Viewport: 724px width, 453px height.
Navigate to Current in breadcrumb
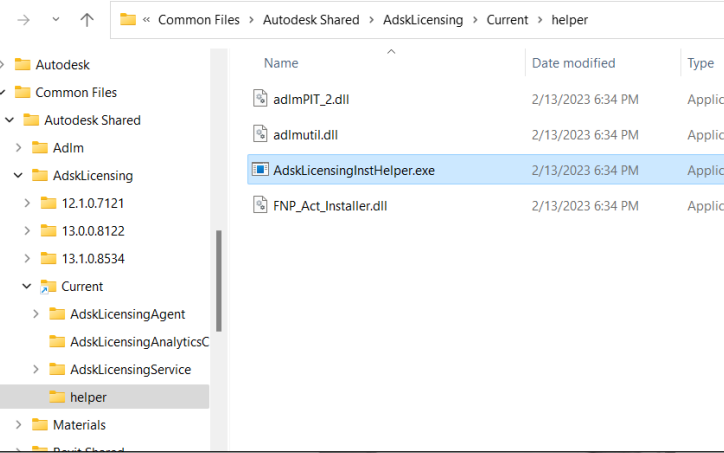(507, 20)
